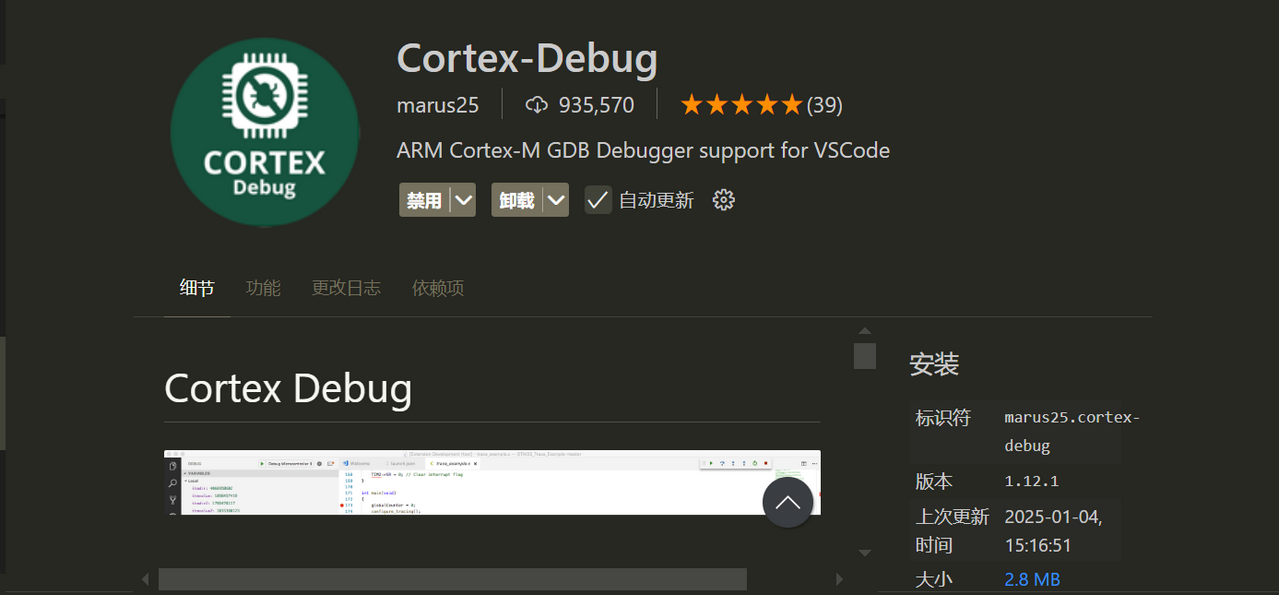Click the 标识符 label
This screenshot has height=595, width=1279.
(x=943, y=418)
